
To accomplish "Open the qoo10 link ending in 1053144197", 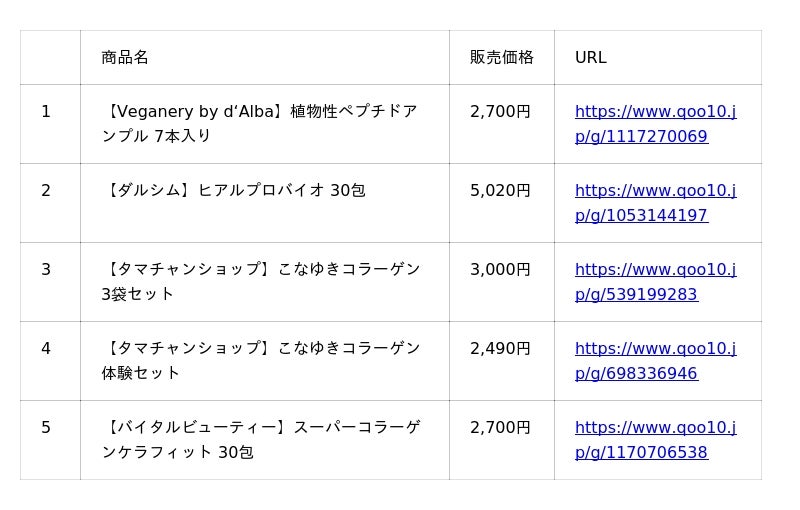I will 655,203.
